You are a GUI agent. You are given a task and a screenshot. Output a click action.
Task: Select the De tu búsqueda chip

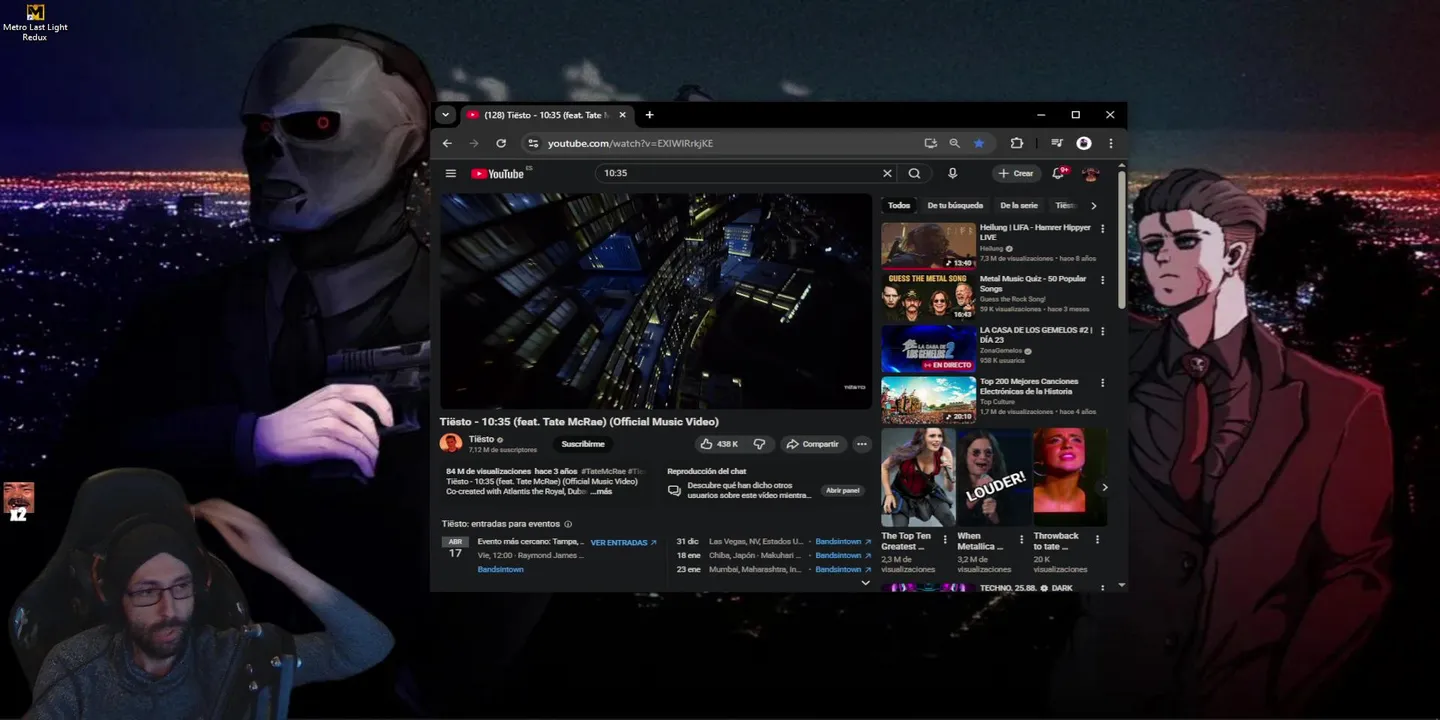point(955,205)
